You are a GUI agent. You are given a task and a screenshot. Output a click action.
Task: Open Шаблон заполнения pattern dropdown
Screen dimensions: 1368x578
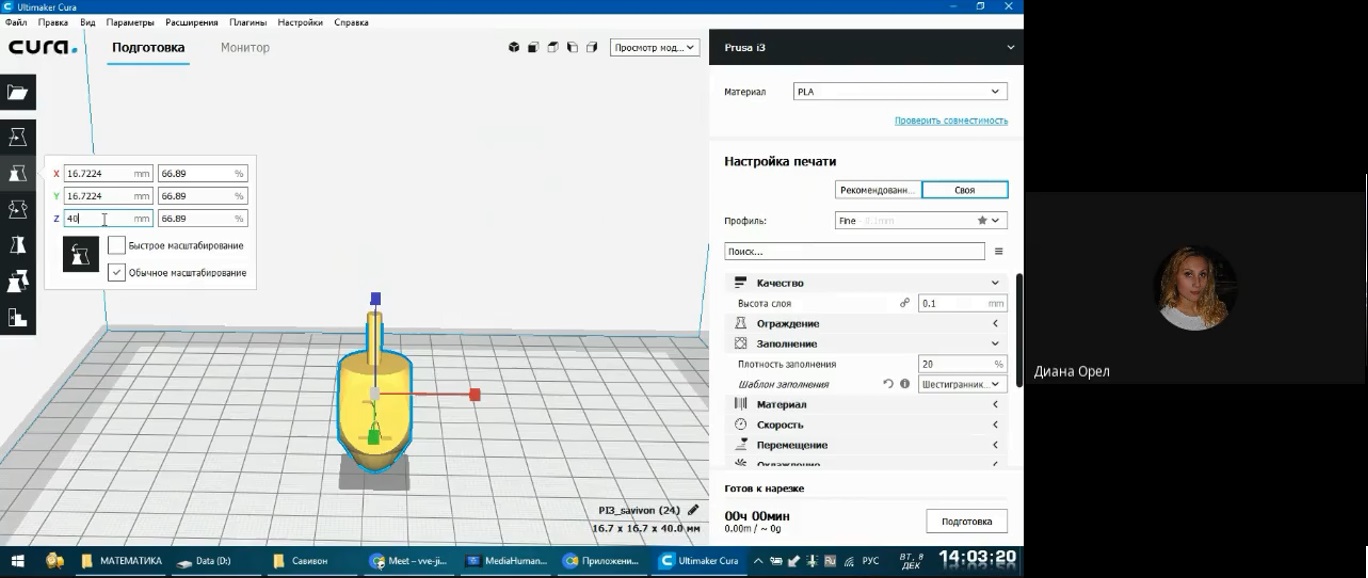962,384
